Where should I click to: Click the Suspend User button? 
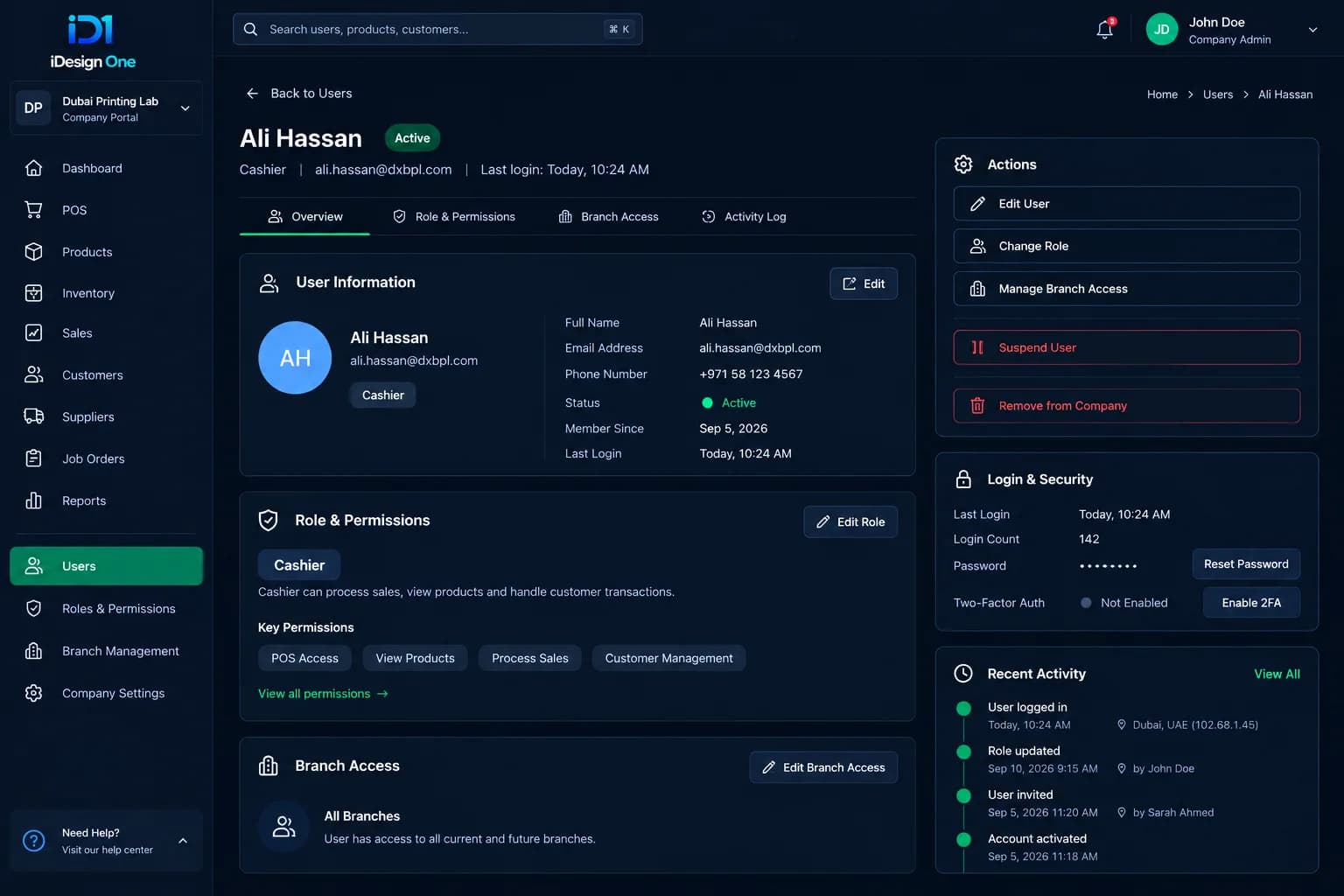(x=1126, y=347)
